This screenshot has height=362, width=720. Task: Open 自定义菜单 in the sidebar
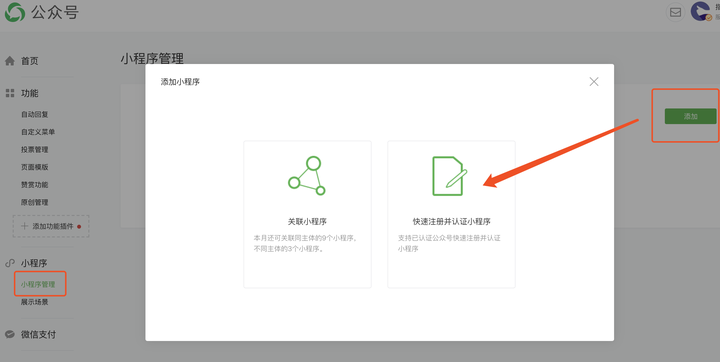38,132
